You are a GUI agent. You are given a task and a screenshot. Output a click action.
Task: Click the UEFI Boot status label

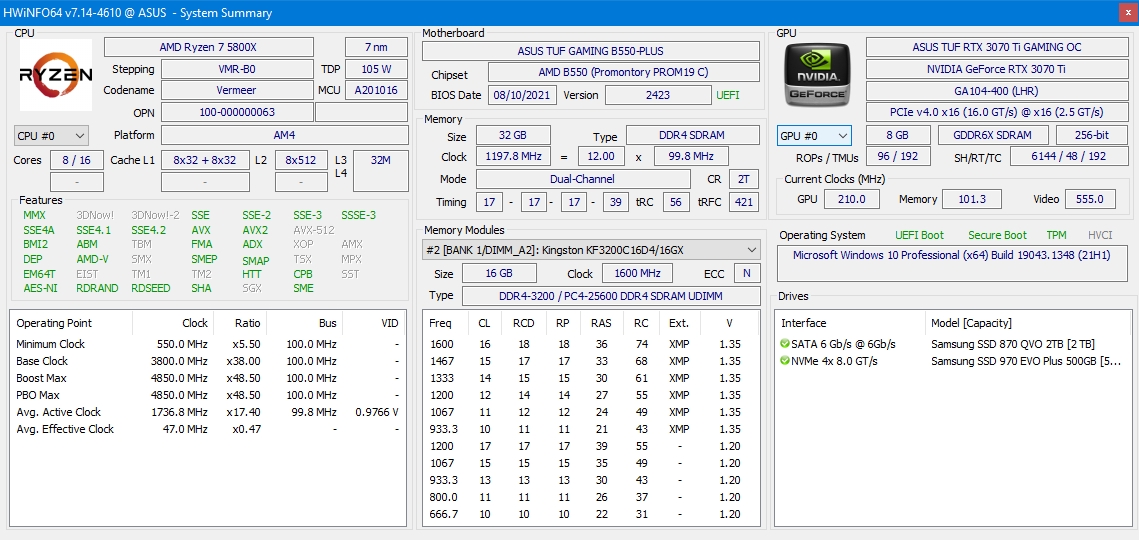(920, 235)
